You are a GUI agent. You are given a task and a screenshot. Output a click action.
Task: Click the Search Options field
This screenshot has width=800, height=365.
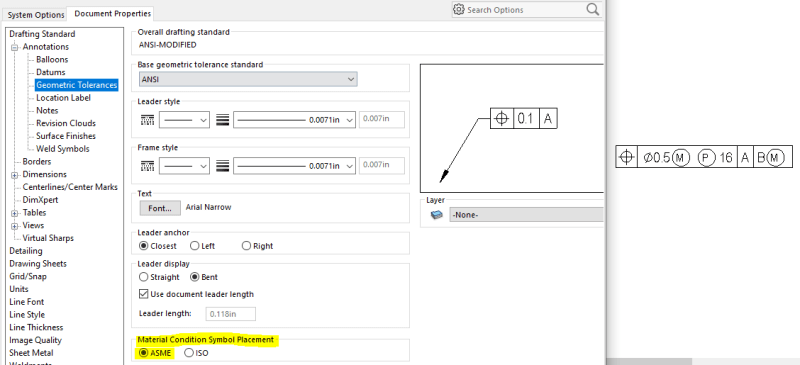coord(526,10)
